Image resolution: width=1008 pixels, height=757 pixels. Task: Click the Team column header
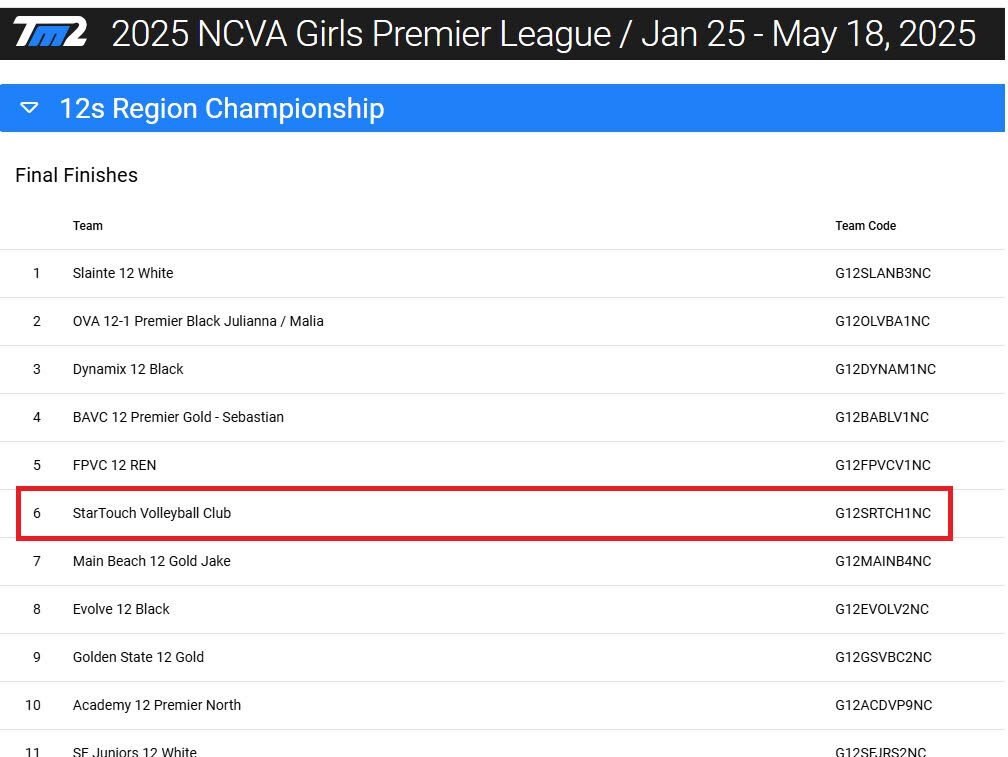[x=88, y=226]
